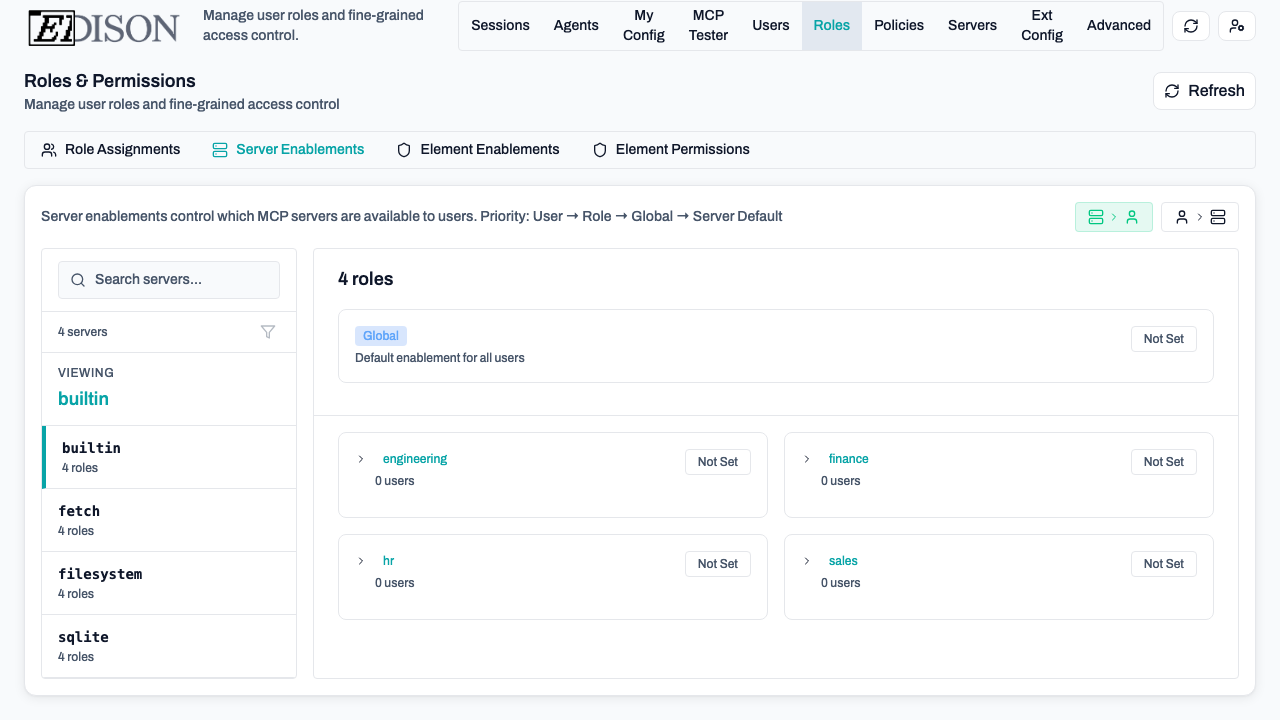Expand the engineering role chevron
The height and width of the screenshot is (720, 1280).
point(361,459)
